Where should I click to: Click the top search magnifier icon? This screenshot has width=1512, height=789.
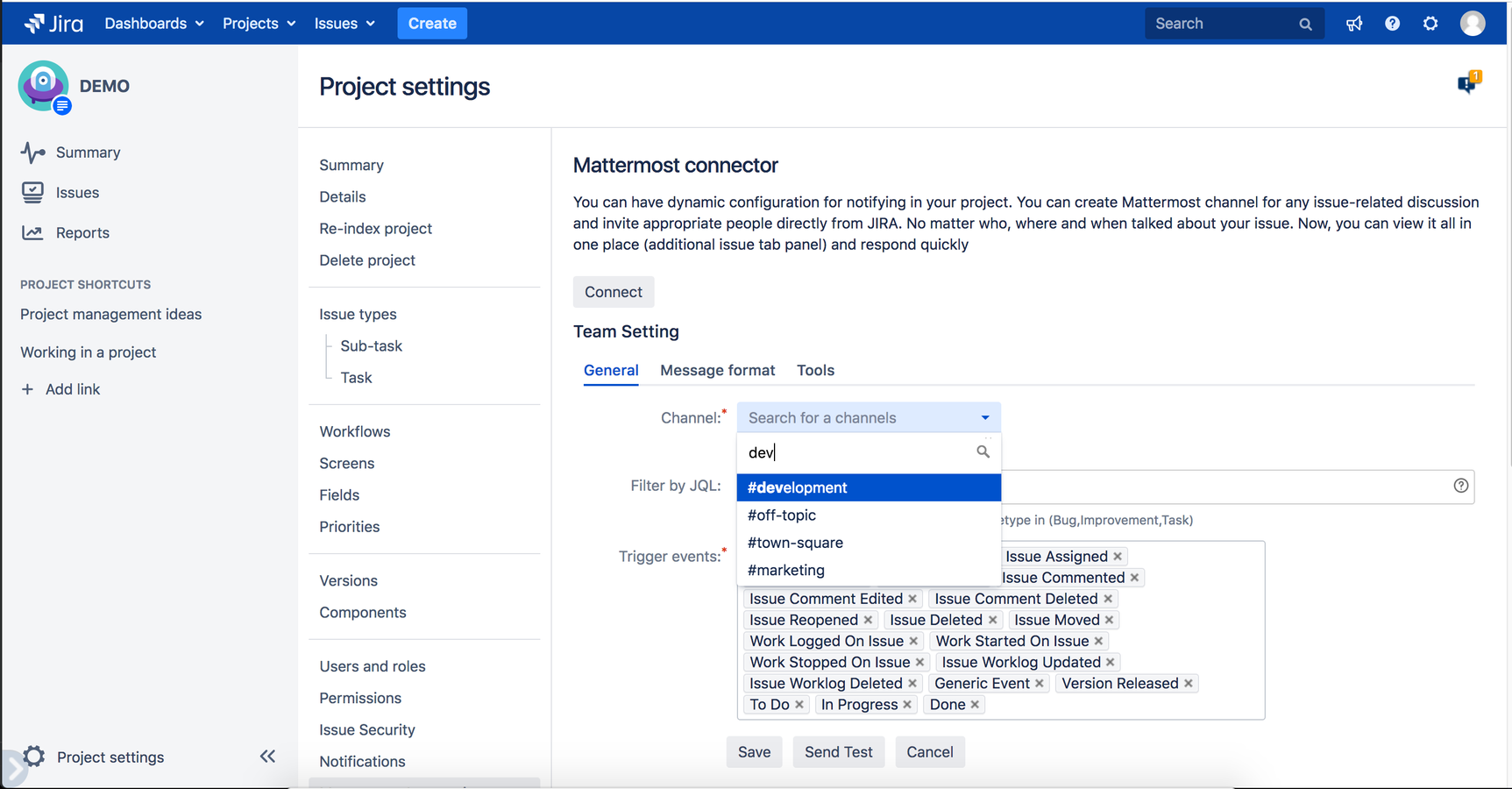(1305, 25)
